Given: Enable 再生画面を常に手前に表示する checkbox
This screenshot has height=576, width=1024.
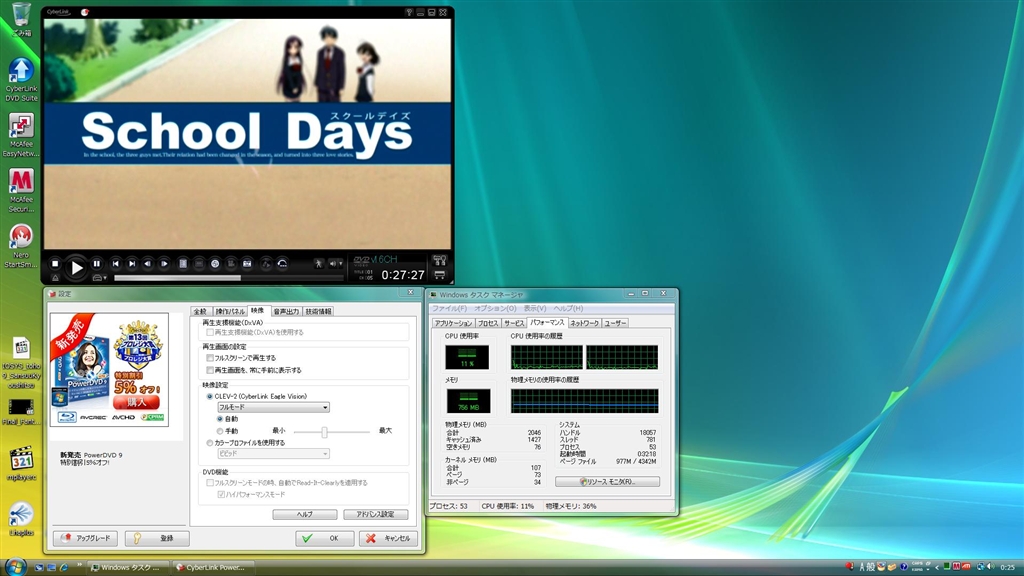Looking at the screenshot, I should click(210, 370).
